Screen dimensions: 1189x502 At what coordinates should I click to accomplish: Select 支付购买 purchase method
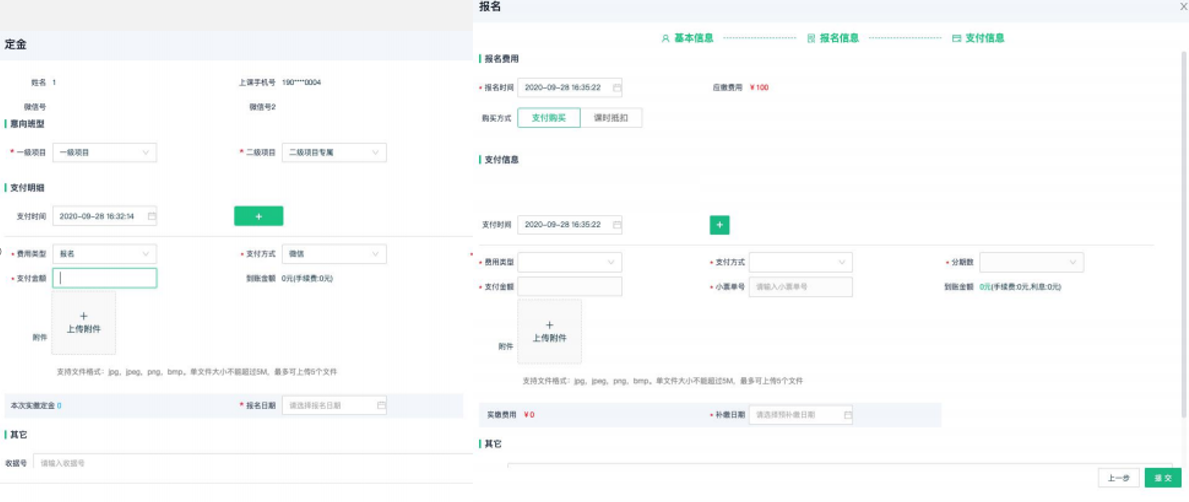click(x=549, y=118)
